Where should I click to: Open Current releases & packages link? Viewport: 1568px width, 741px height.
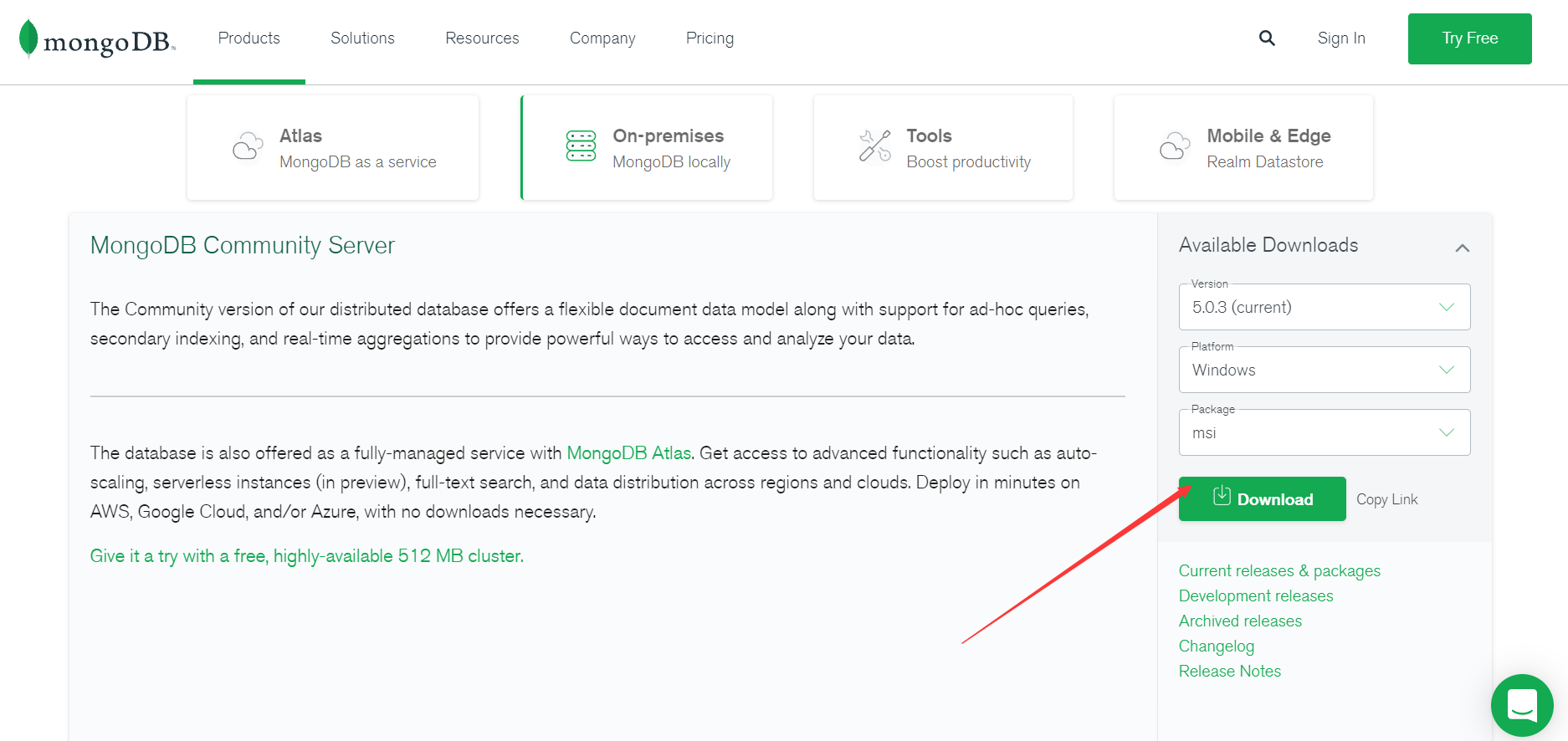click(1279, 570)
